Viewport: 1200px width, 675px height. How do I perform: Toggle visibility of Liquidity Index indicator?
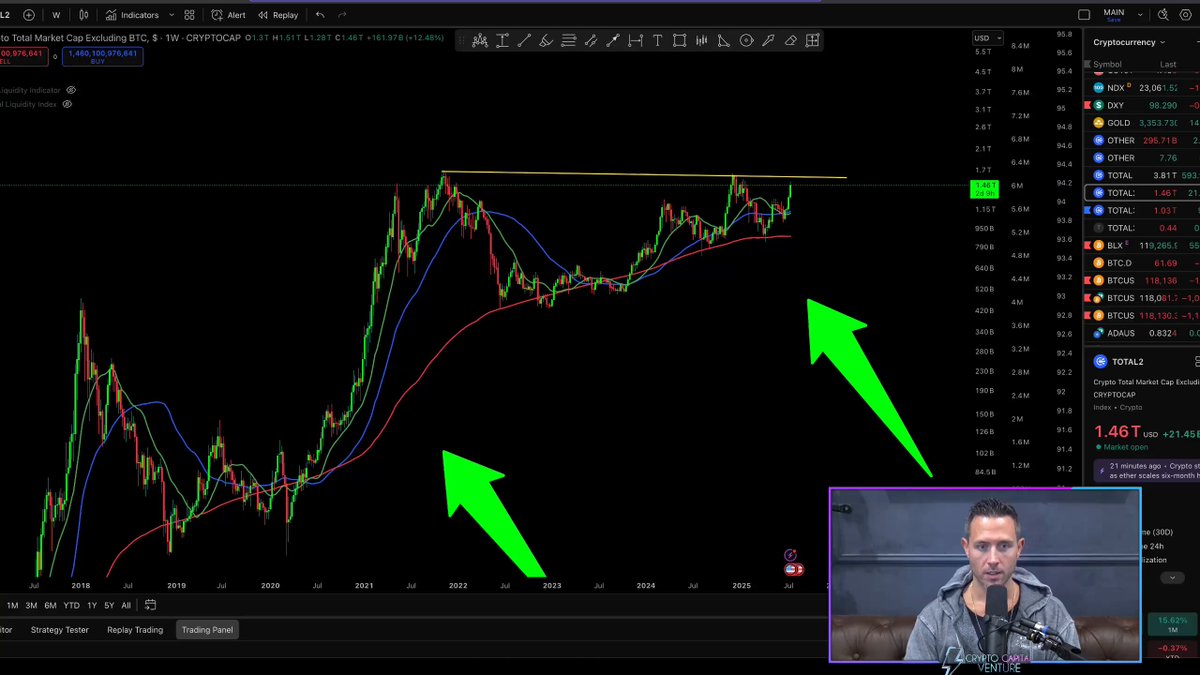68,104
